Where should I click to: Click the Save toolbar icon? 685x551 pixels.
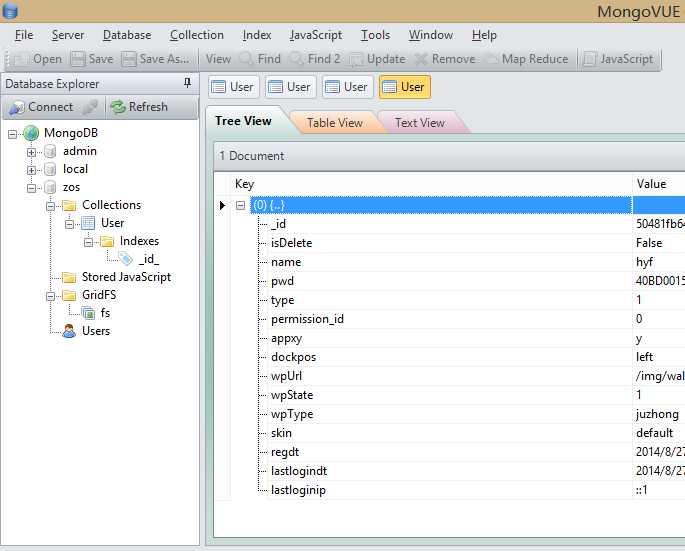(x=78, y=59)
